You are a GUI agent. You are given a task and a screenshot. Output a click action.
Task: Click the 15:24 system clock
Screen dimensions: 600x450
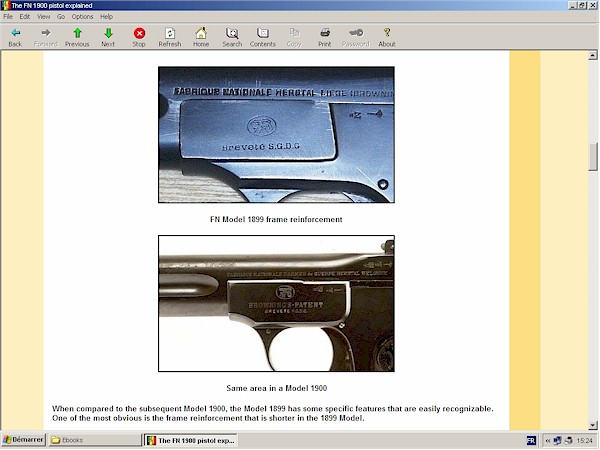[585, 440]
